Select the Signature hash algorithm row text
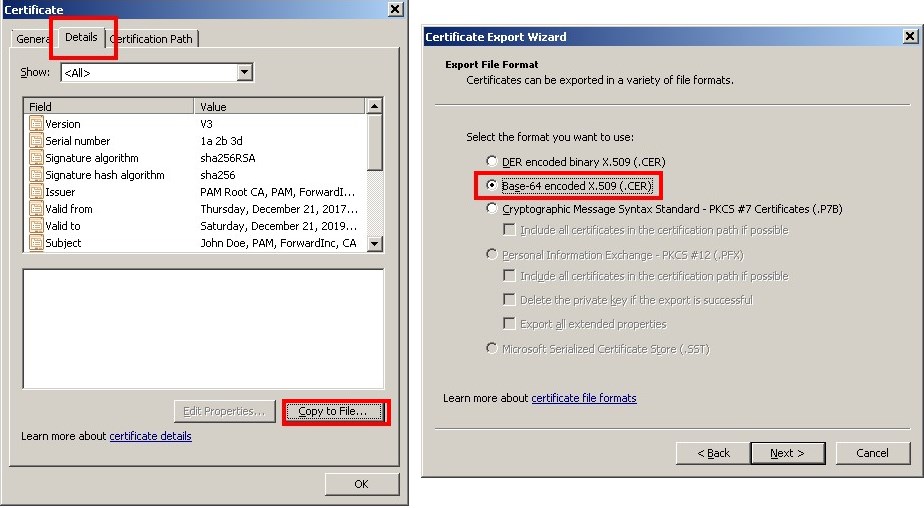924x508 pixels. [x=105, y=175]
